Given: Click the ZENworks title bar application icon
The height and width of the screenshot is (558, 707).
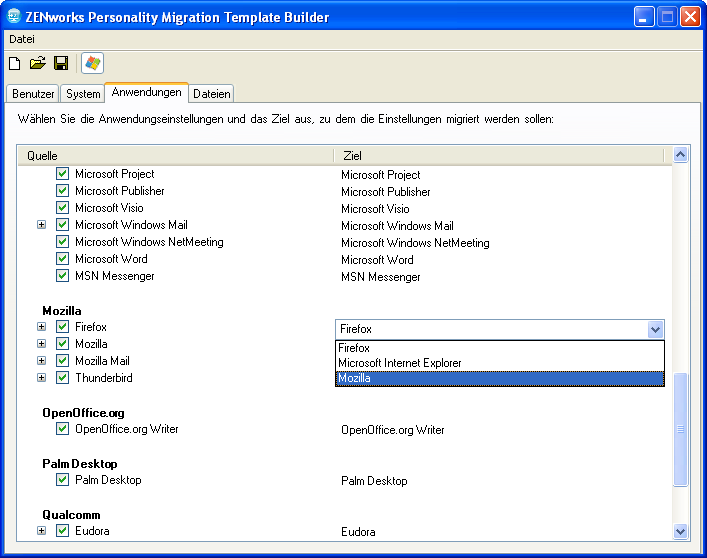Looking at the screenshot, I should click(14, 16).
